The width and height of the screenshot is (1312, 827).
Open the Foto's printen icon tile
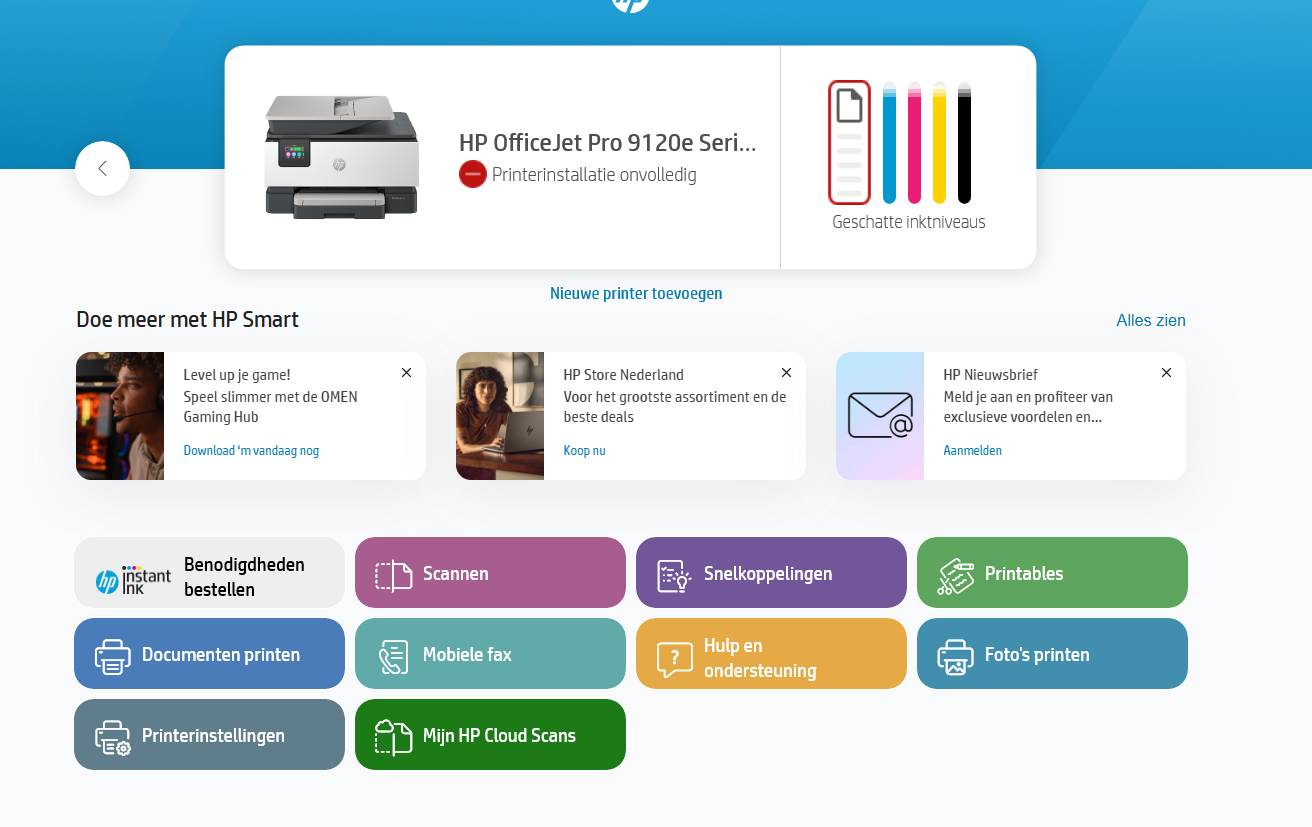coord(955,657)
